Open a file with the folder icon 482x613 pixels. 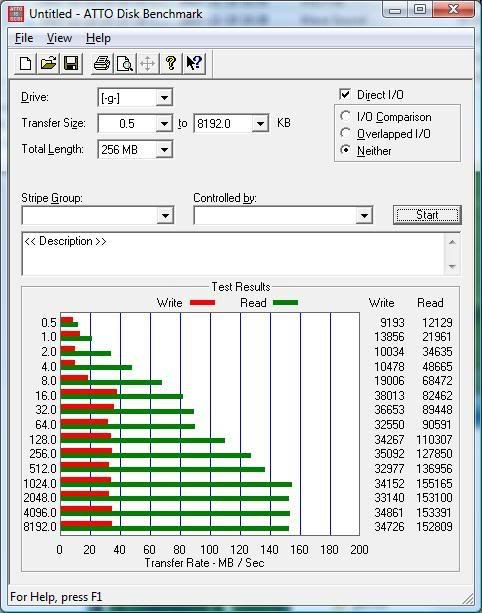coord(48,63)
